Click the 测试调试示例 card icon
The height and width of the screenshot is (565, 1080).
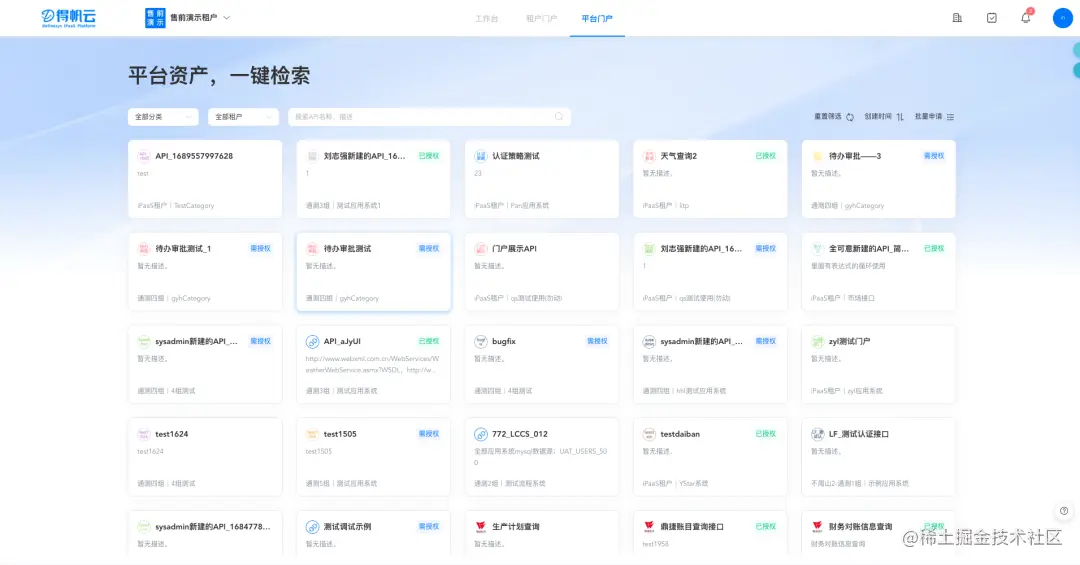coord(312,526)
